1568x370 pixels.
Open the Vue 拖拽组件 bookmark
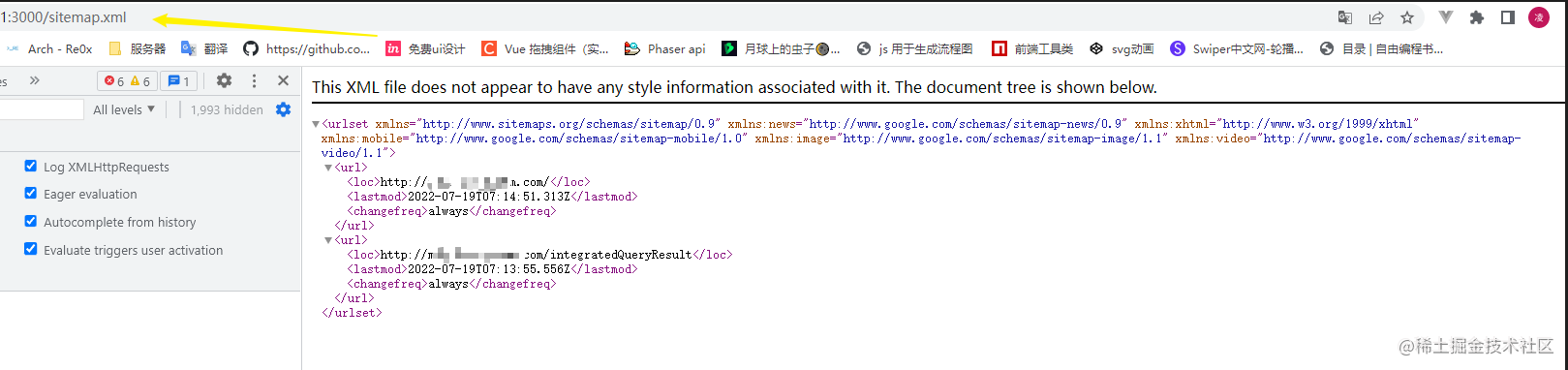[x=545, y=48]
